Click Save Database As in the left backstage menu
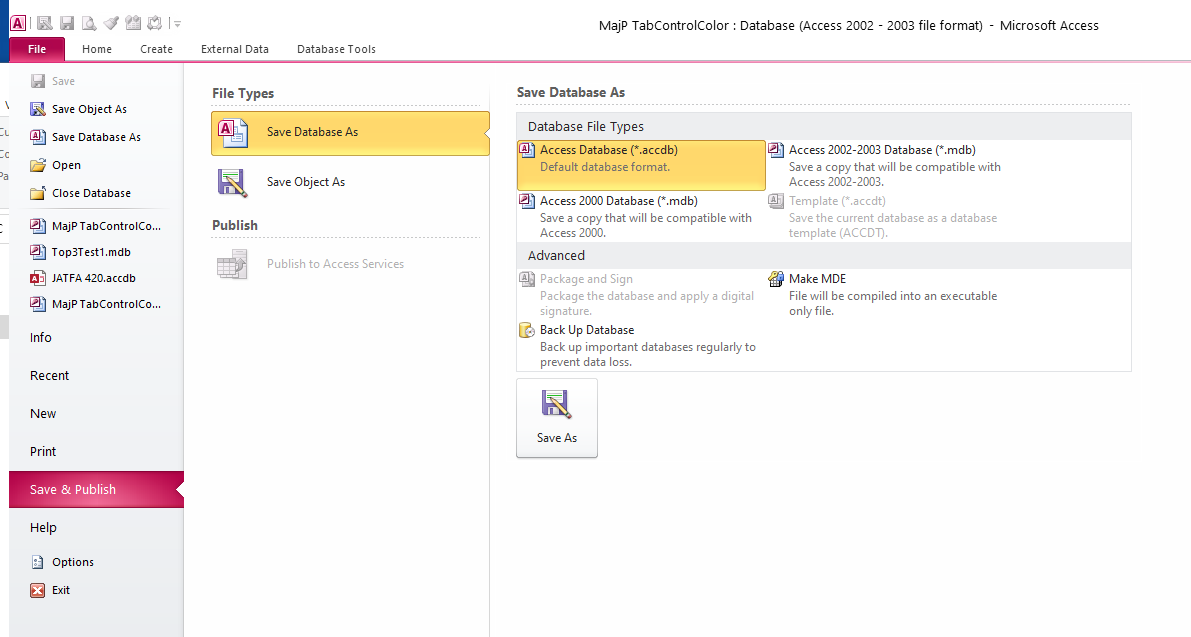Image resolution: width=1191 pixels, height=637 pixels. click(96, 137)
